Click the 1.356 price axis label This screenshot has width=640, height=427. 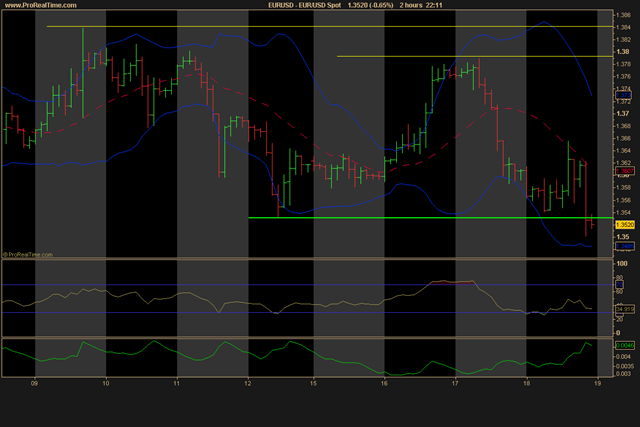point(623,200)
